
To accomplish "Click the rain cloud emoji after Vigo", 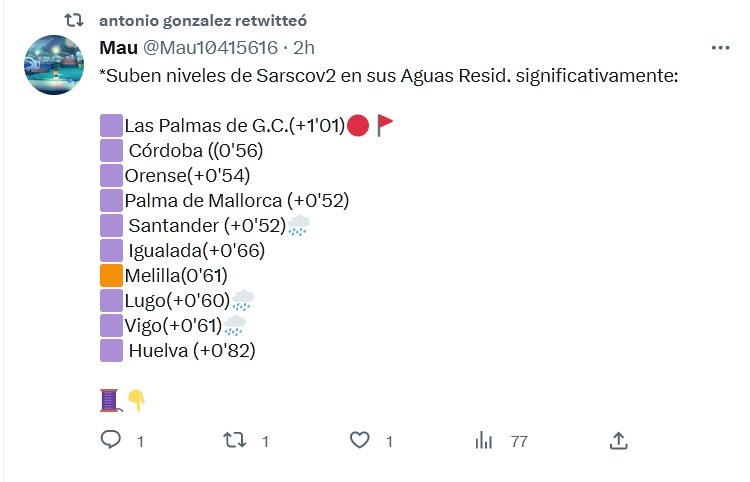I will click(235, 326).
